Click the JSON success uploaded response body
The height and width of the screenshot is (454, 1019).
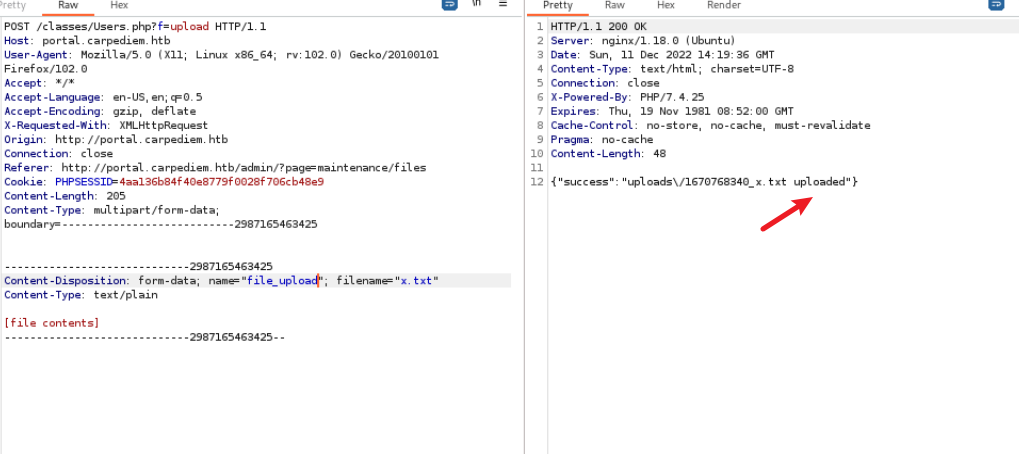point(704,182)
